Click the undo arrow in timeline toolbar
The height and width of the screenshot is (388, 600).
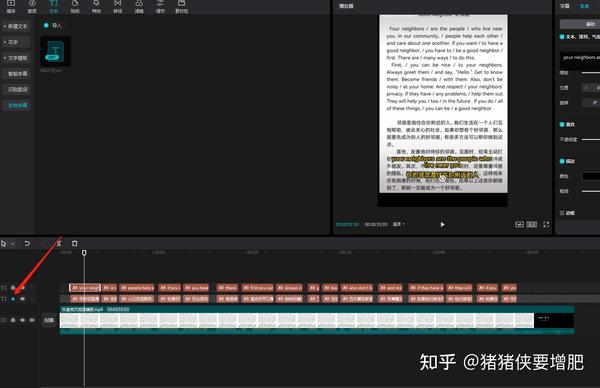[27, 243]
